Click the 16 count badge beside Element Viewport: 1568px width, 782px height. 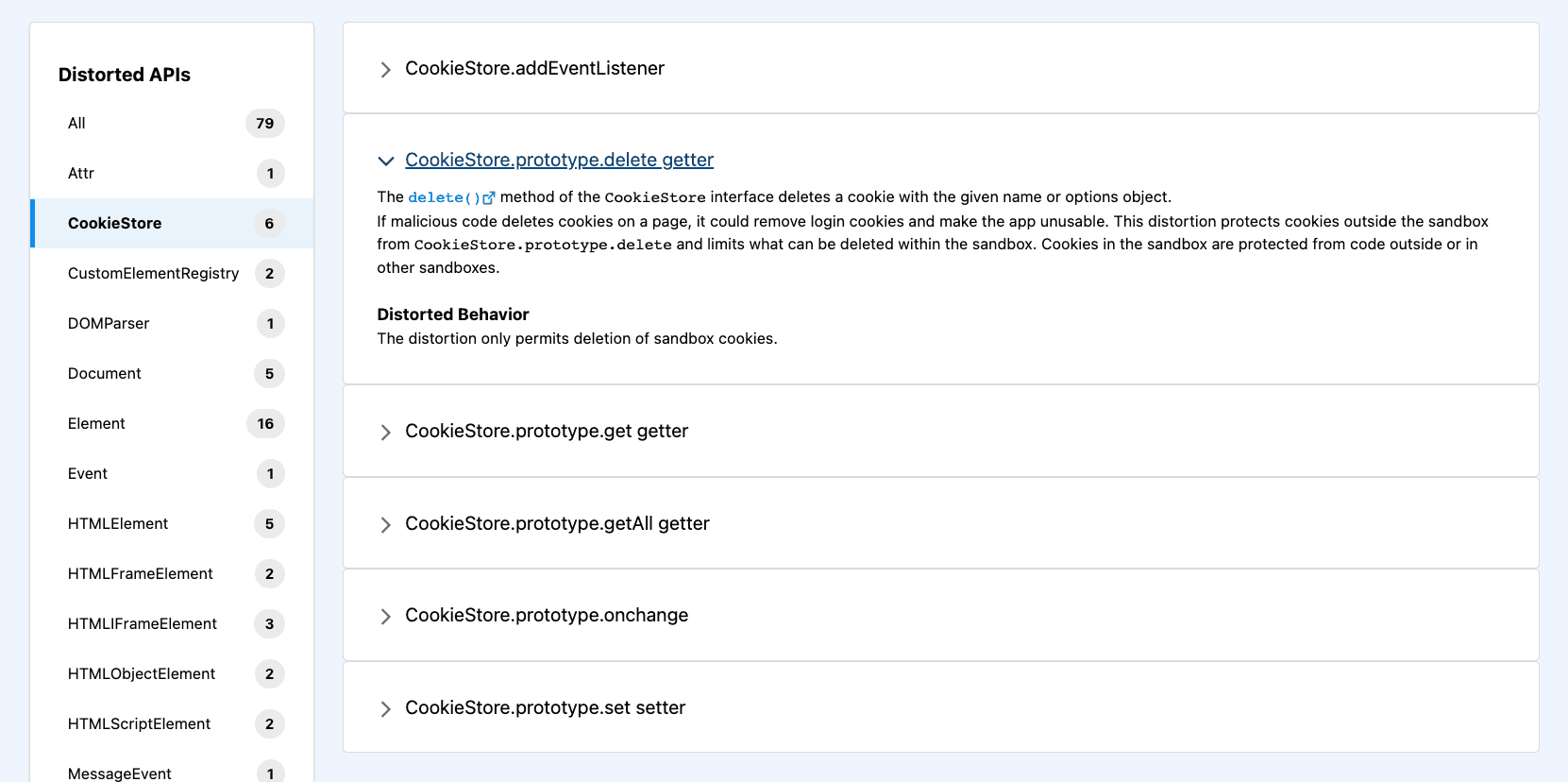(265, 424)
